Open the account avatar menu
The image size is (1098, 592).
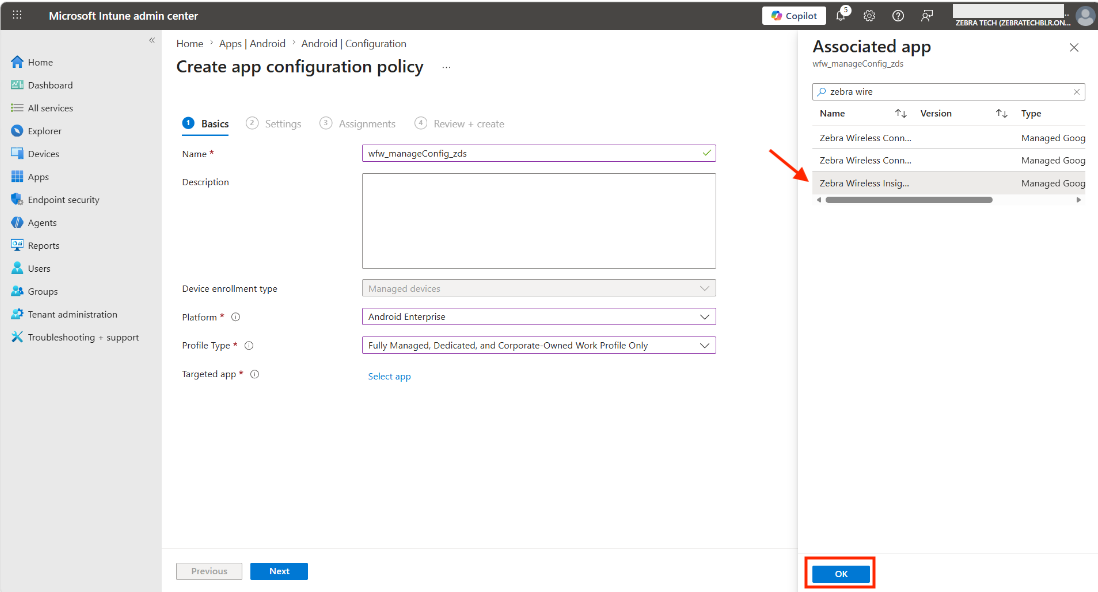(1085, 15)
